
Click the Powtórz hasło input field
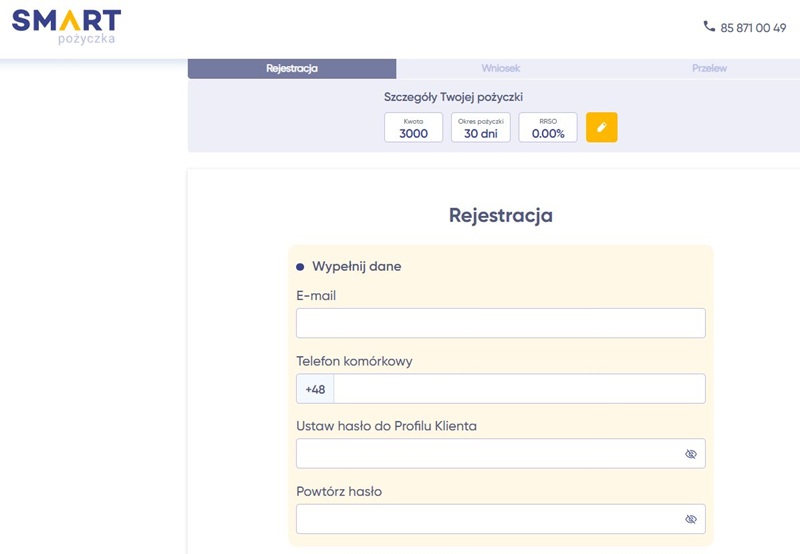pyautogui.click(x=485, y=519)
